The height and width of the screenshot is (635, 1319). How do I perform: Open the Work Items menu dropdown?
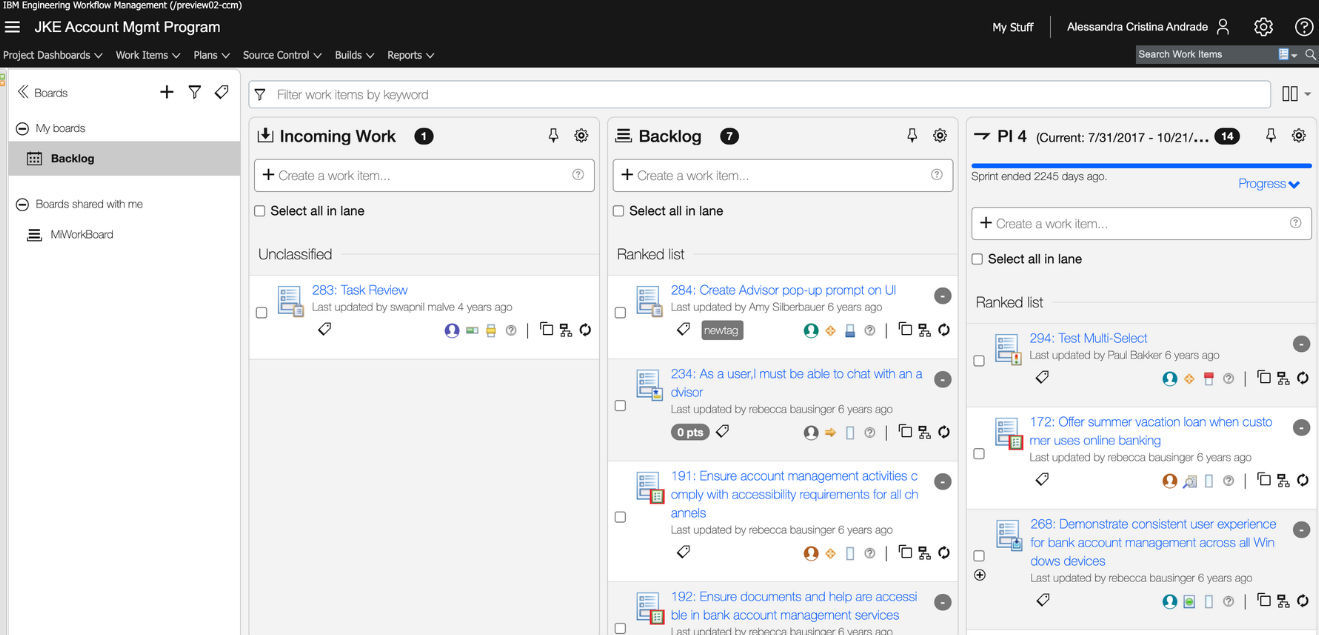146,55
